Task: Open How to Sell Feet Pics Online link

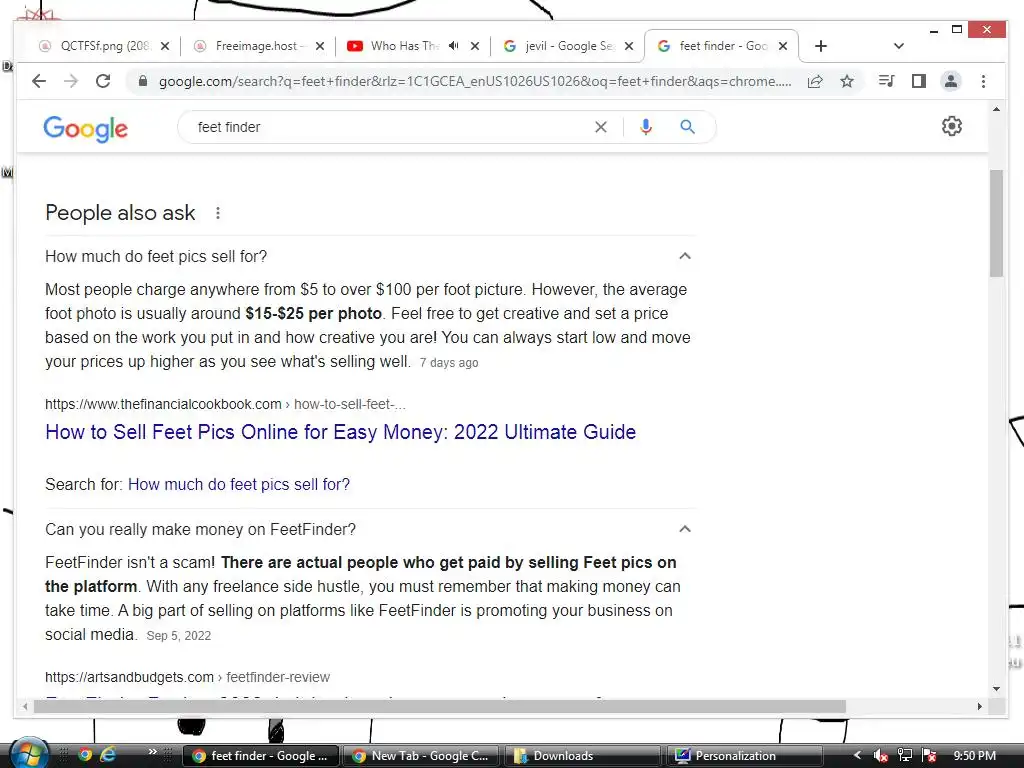Action: [x=340, y=432]
